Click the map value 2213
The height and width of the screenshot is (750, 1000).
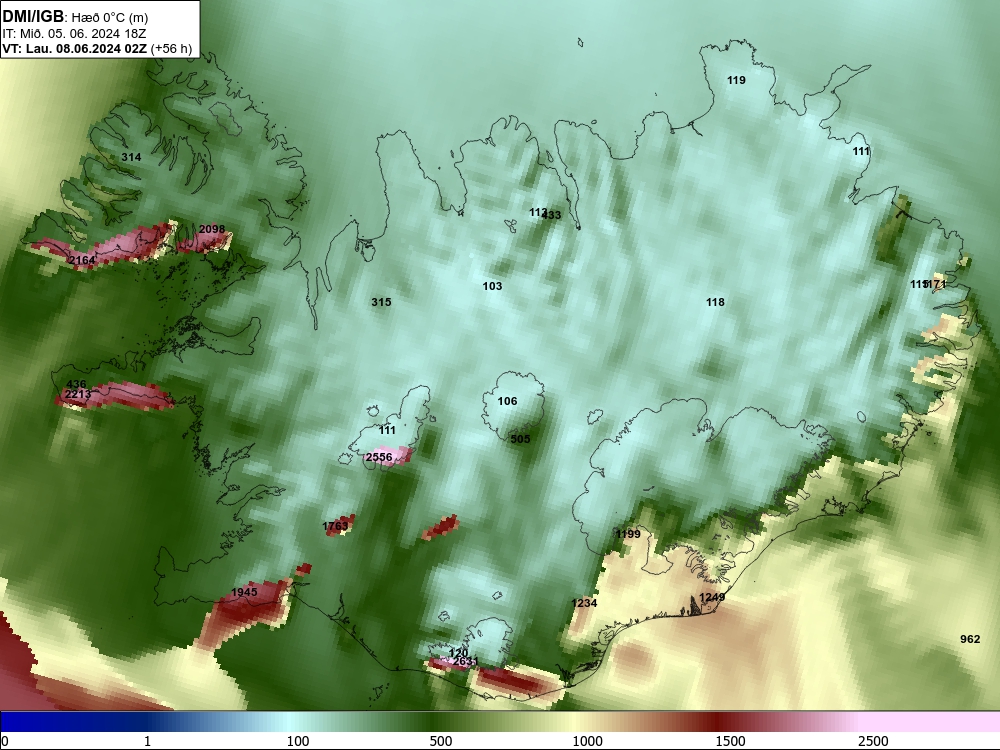coord(78,394)
